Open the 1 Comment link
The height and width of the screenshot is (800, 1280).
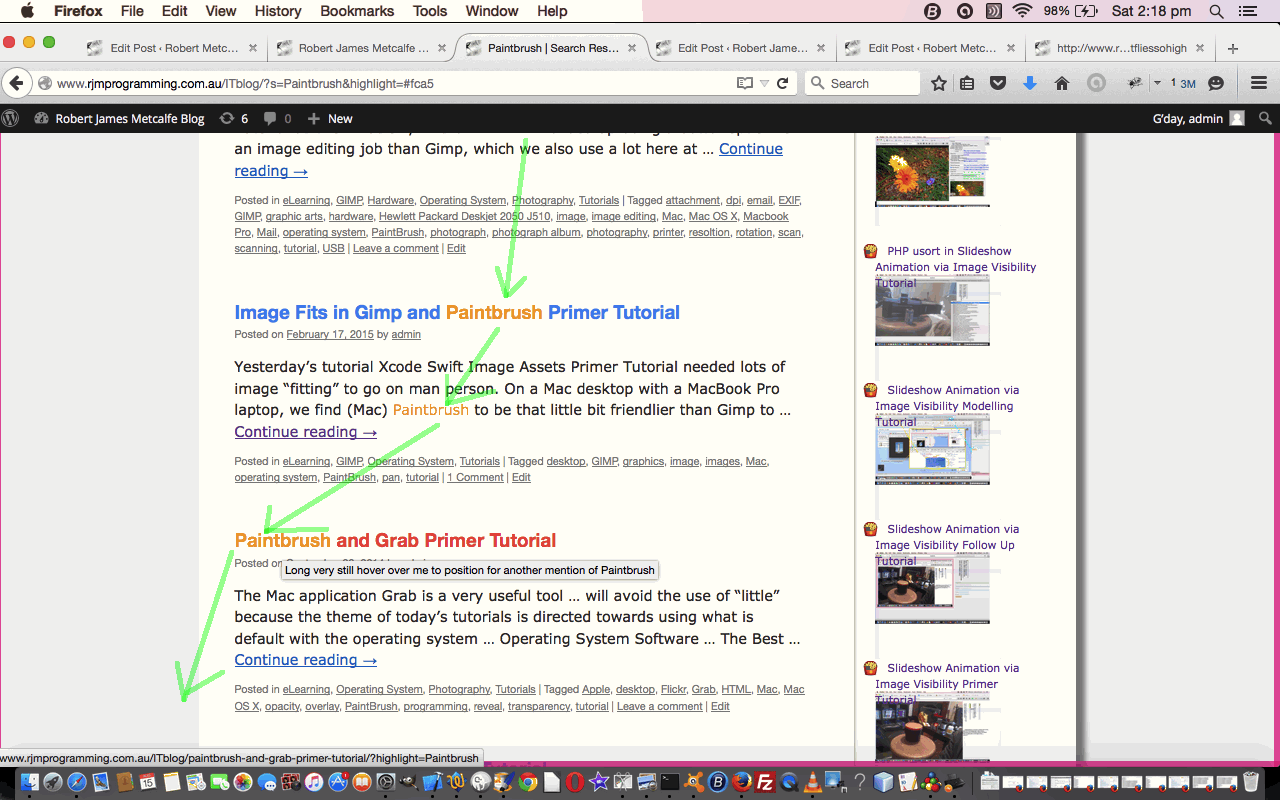[475, 477]
